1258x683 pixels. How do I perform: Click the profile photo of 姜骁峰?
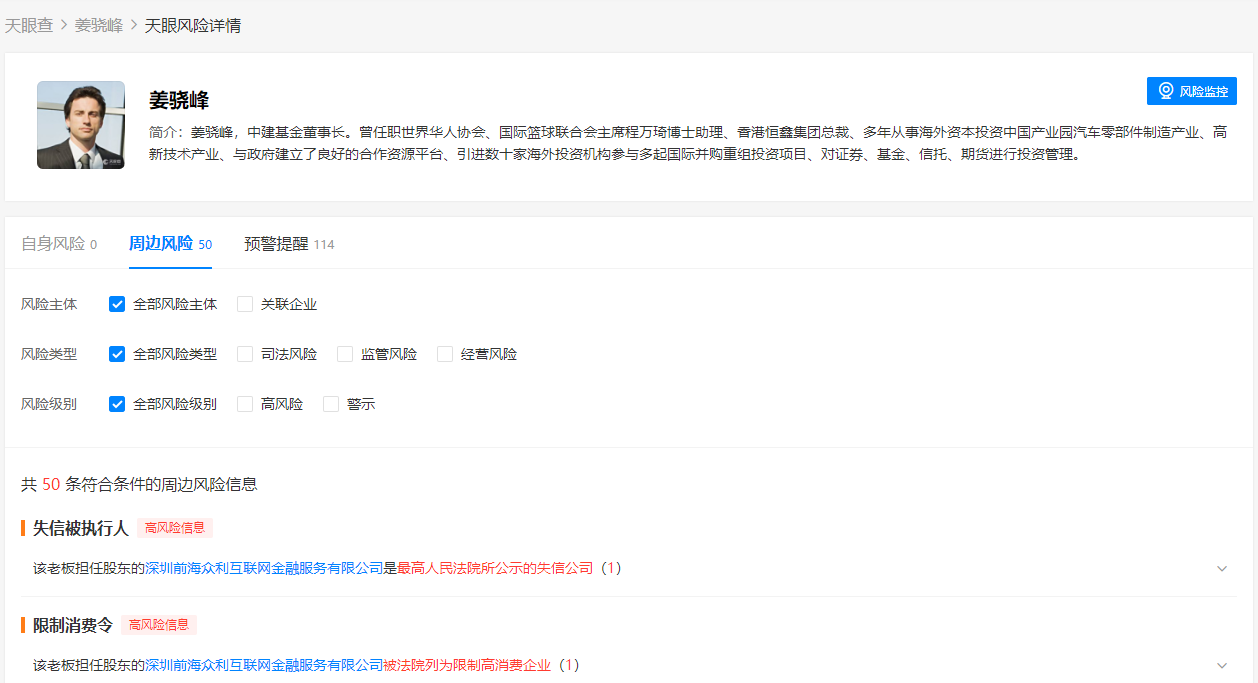pyautogui.click(x=81, y=125)
